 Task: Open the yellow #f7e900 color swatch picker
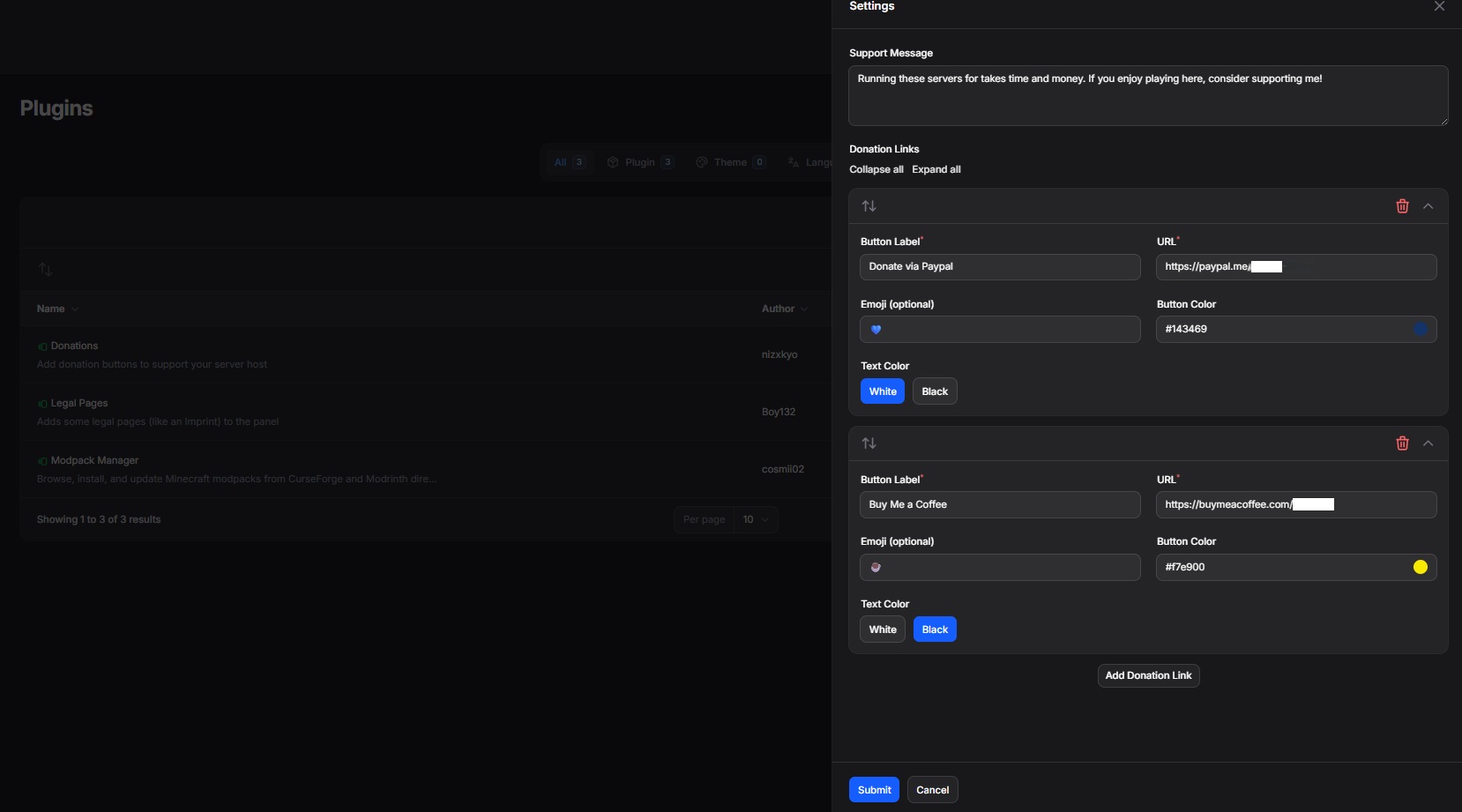click(x=1421, y=567)
